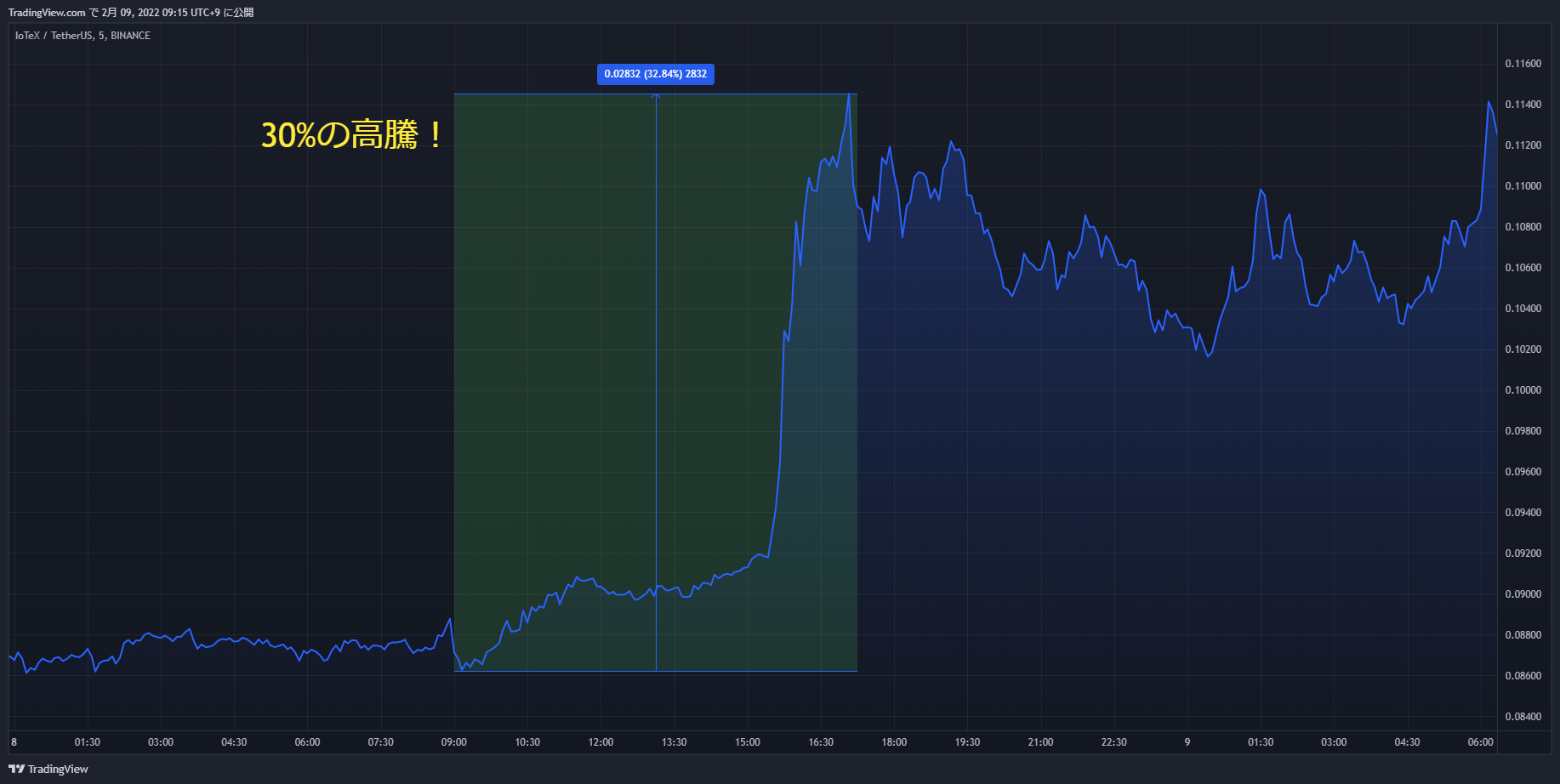Click the yellow annotation text 30%の高騰！
The image size is (1560, 784).
(353, 135)
